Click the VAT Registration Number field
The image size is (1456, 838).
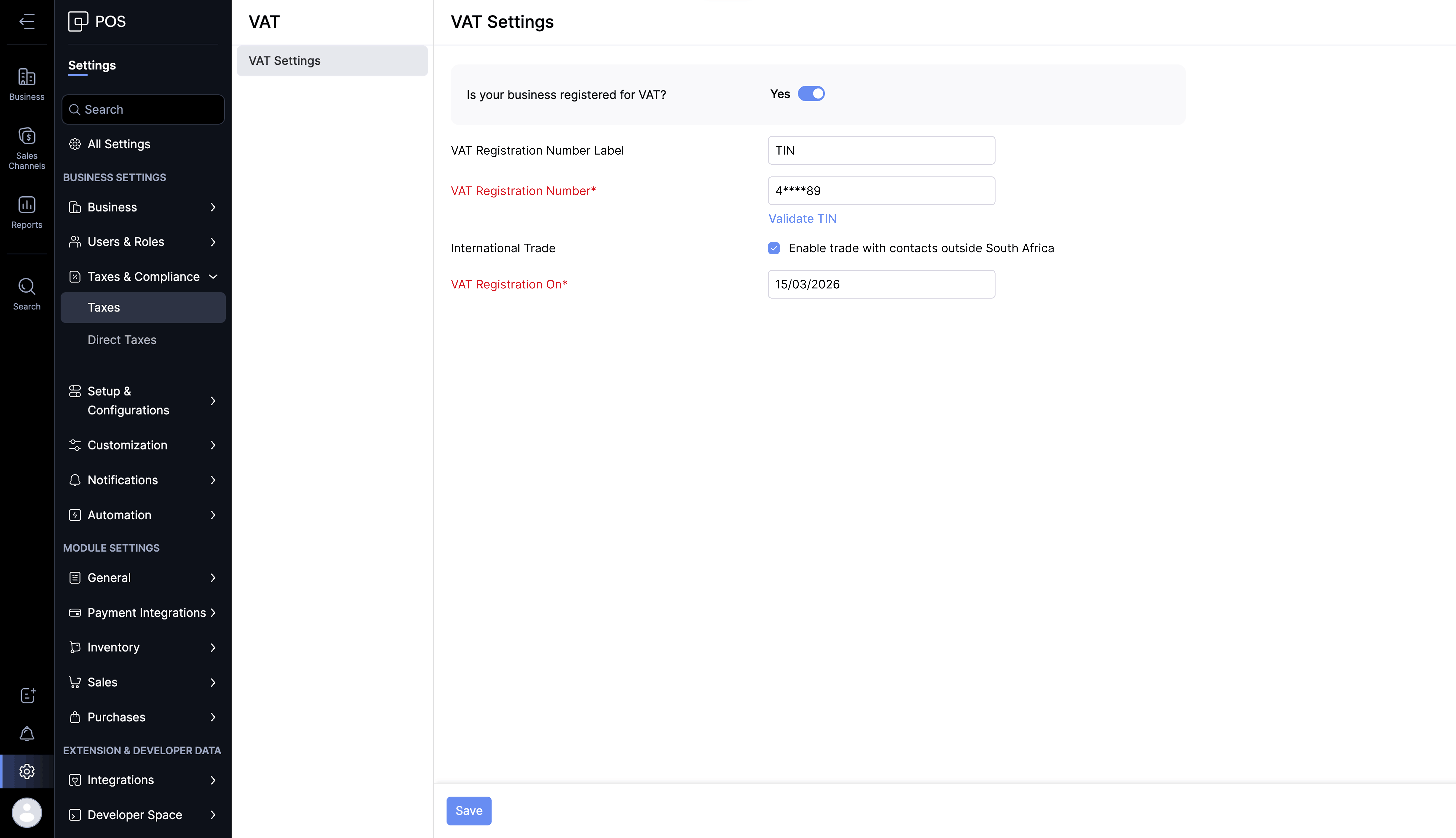[881, 191]
